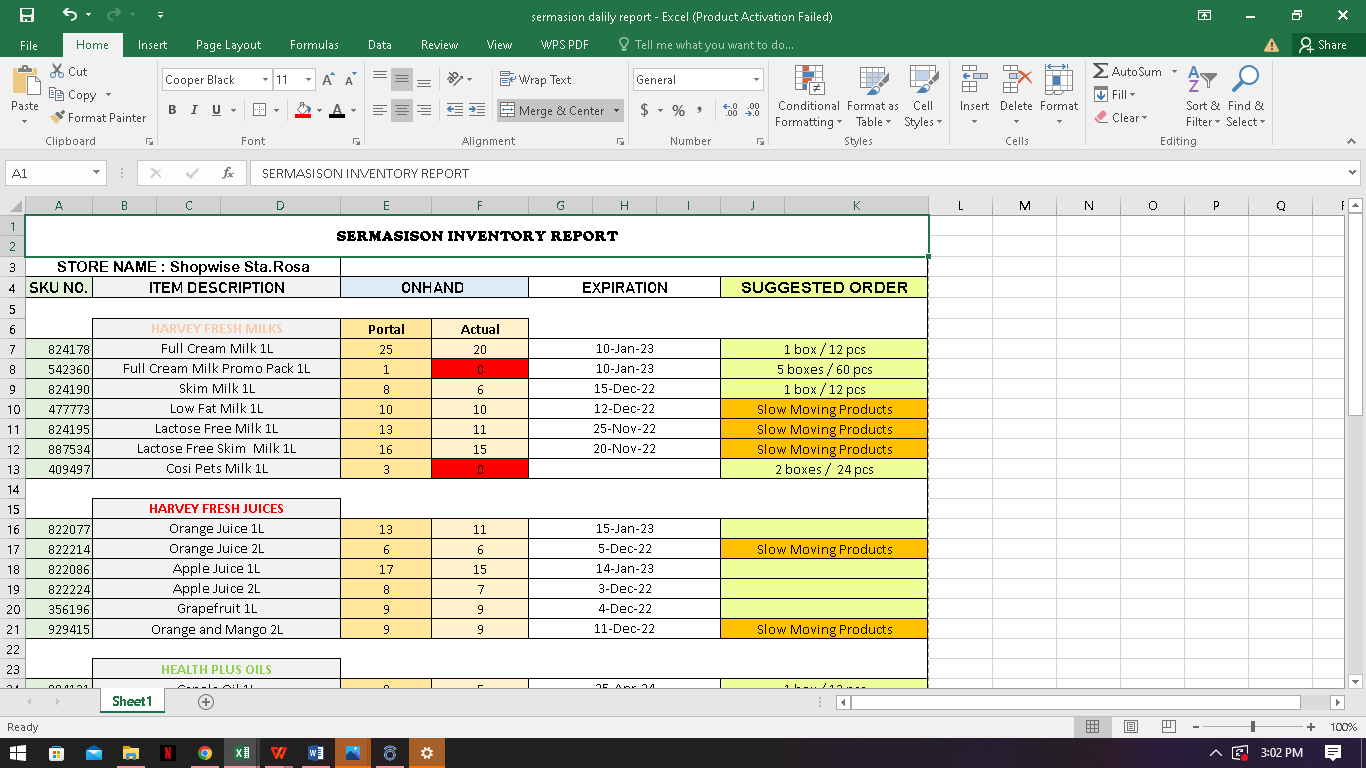The height and width of the screenshot is (768, 1366).
Task: Toggle Wrap Text for the cell
Action: tap(535, 80)
